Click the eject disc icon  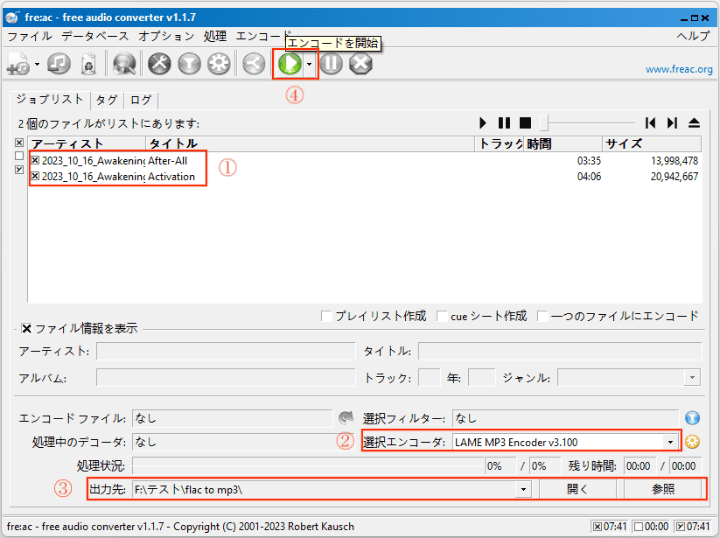pyautogui.click(x=694, y=123)
